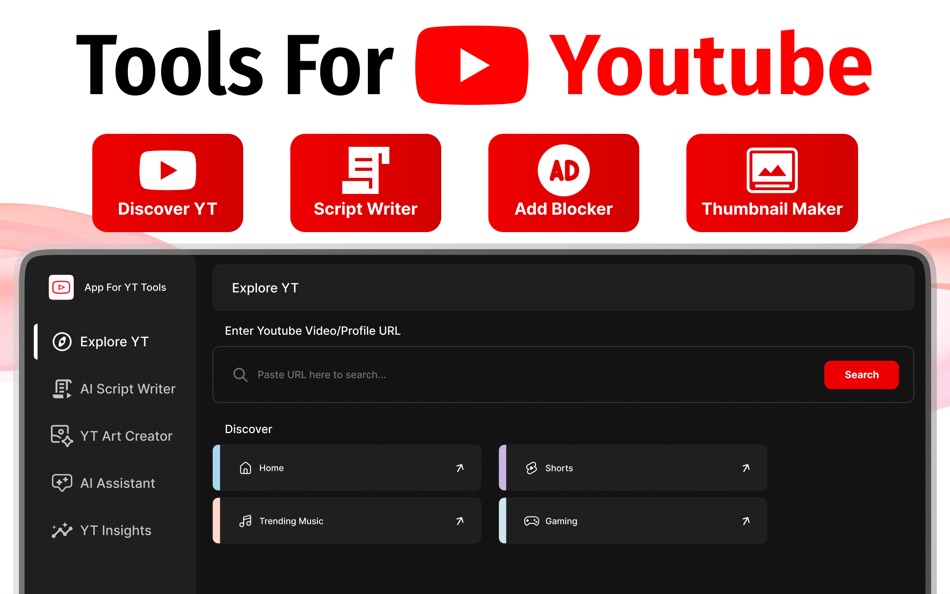Click the App For YT Tools logo
Screen dimensions: 950x594
tap(61, 287)
